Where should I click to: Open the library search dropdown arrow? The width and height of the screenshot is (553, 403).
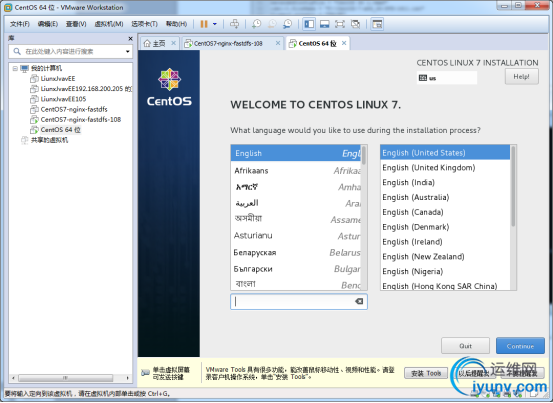point(127,51)
